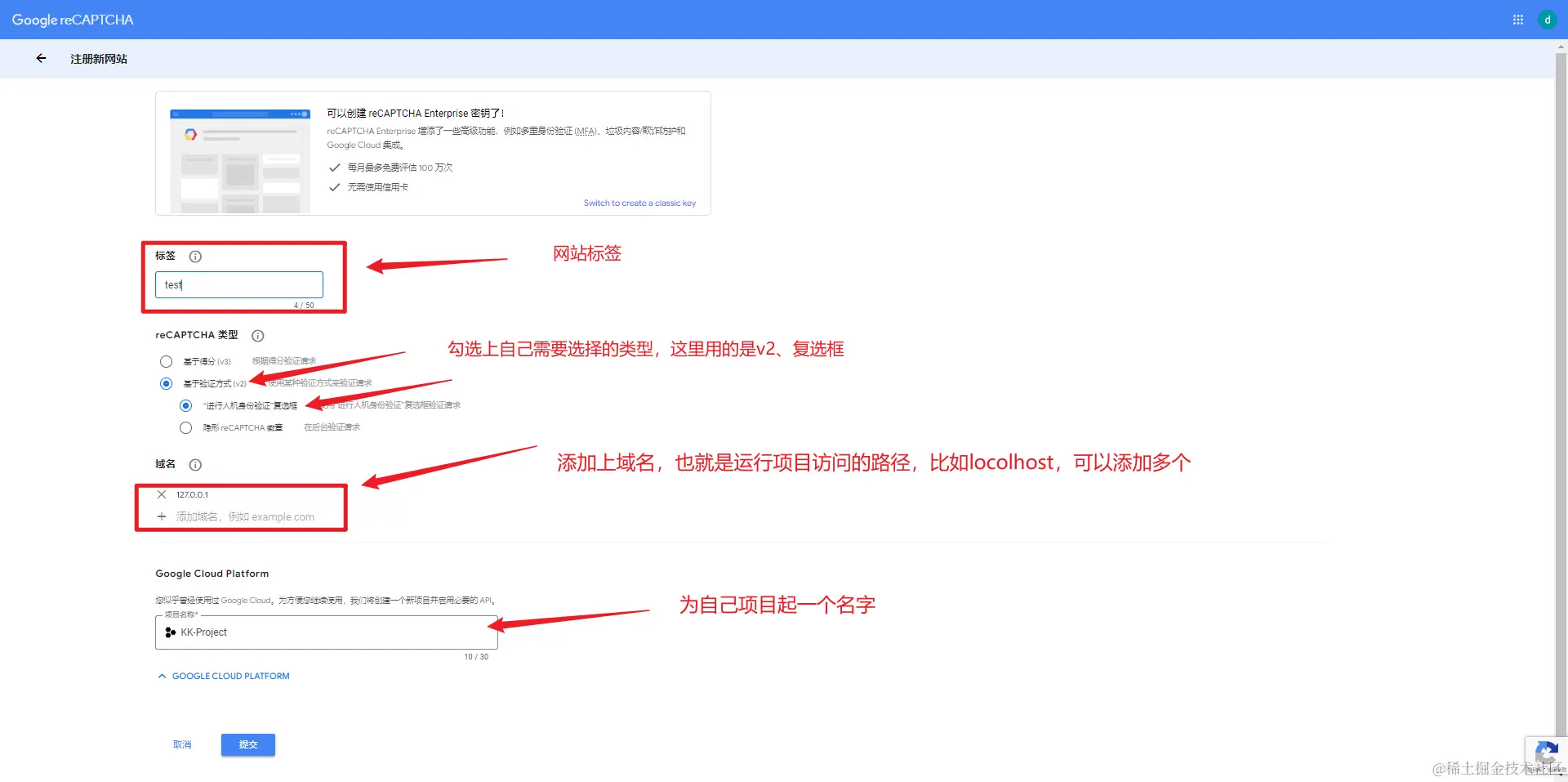Show info tooltip next to 域名

tap(195, 465)
